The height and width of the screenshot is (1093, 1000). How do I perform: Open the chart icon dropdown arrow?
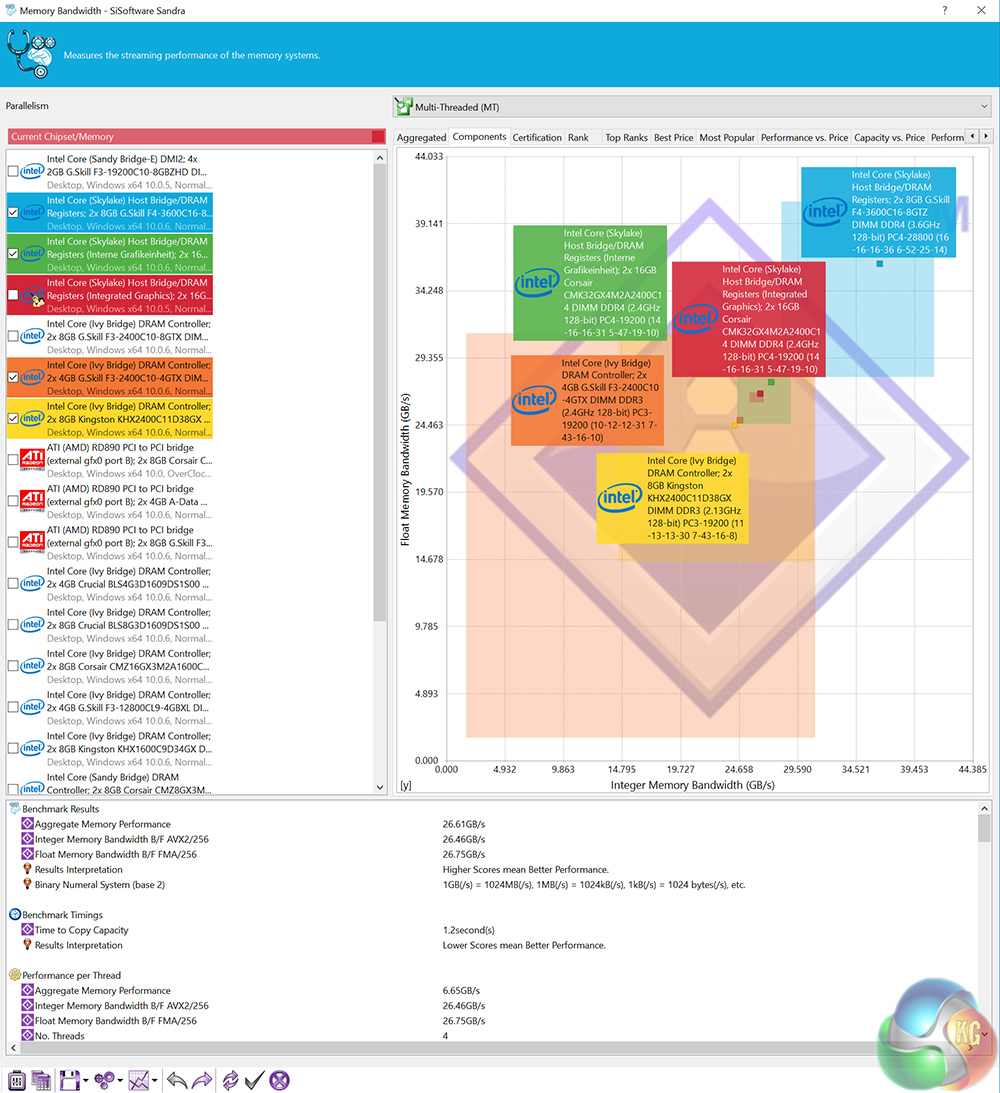tap(154, 1081)
